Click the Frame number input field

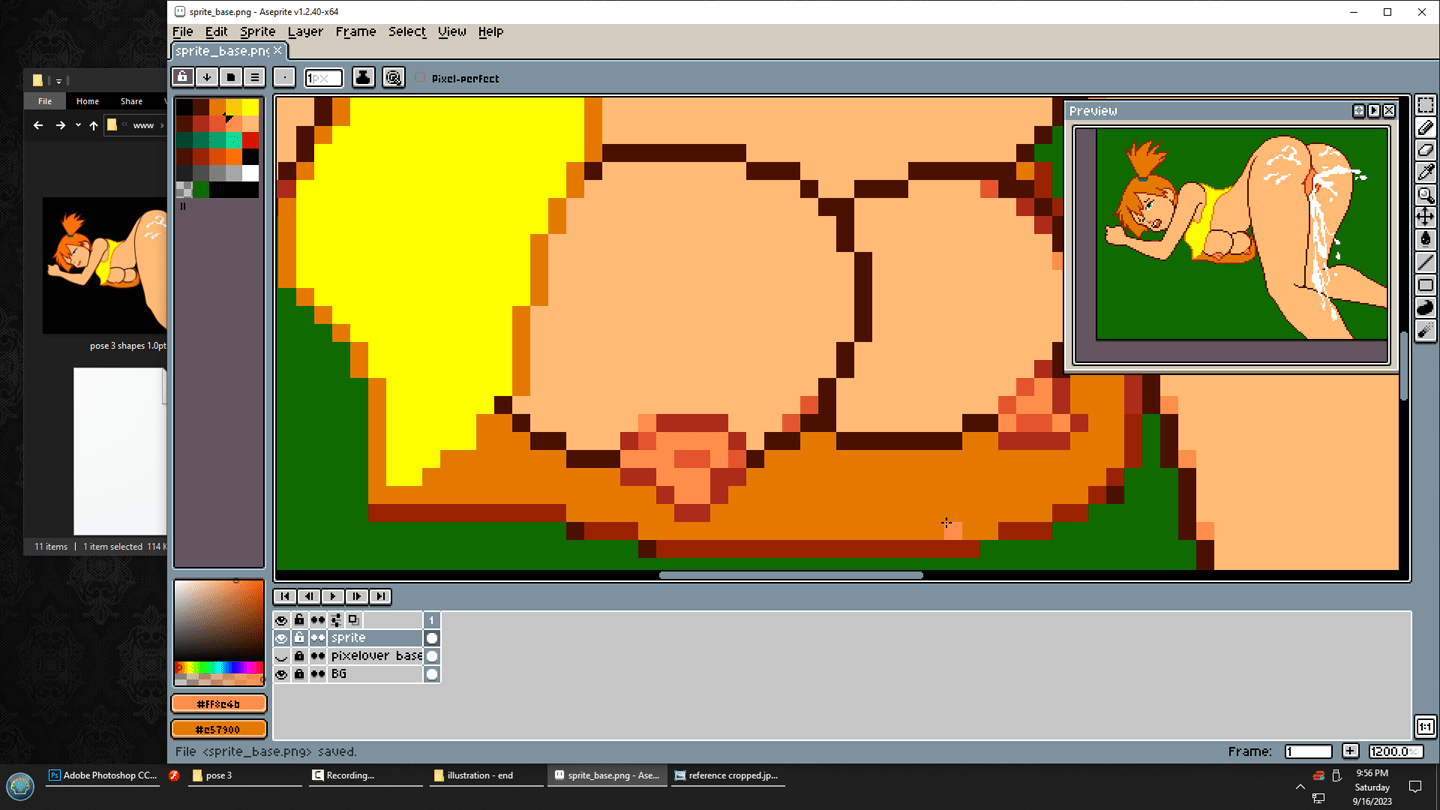point(1308,751)
